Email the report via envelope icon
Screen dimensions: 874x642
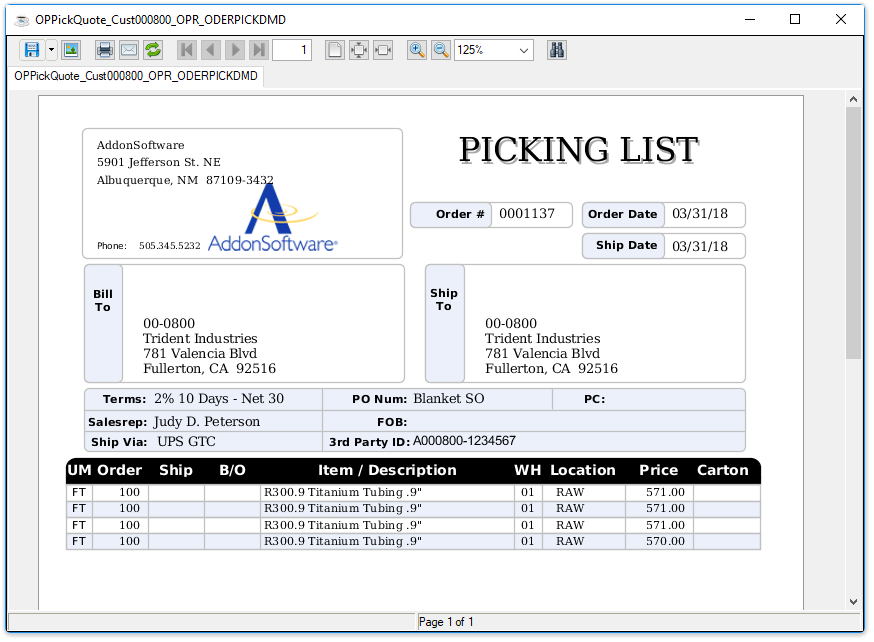pos(129,50)
